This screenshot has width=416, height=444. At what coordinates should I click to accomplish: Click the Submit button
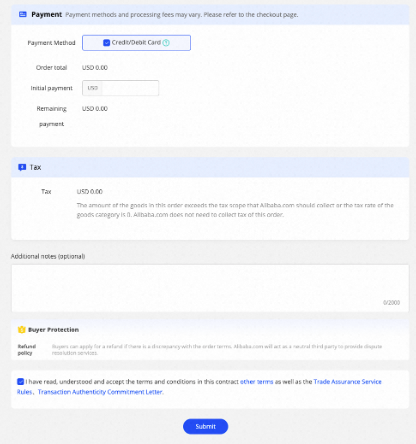(205, 426)
